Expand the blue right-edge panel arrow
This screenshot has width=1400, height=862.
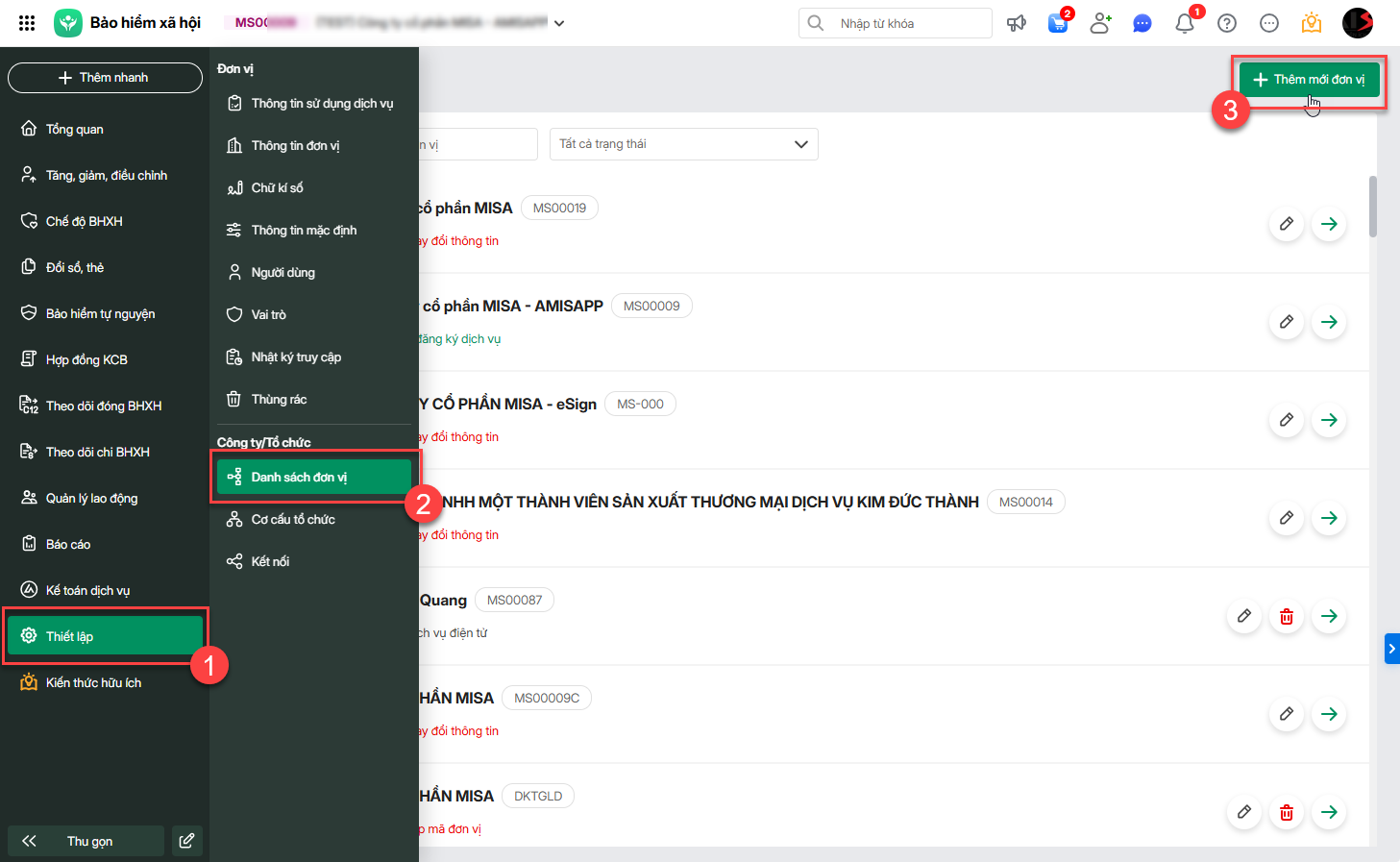click(x=1392, y=649)
